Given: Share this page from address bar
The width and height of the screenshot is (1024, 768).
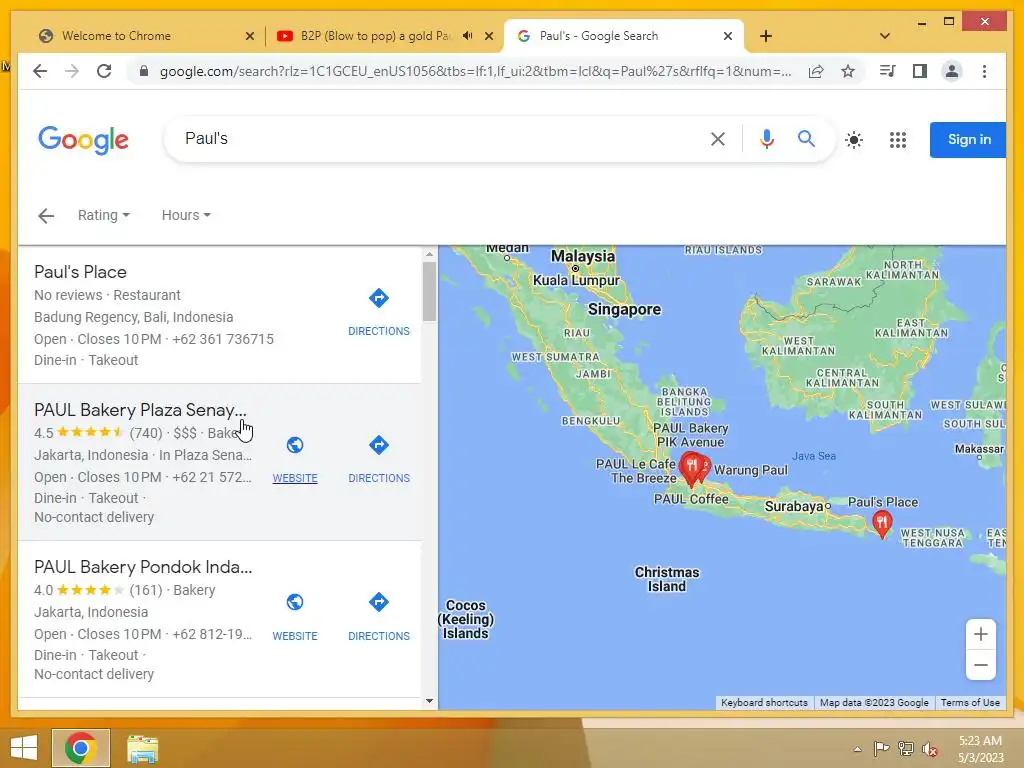Looking at the screenshot, I should pyautogui.click(x=816, y=71).
